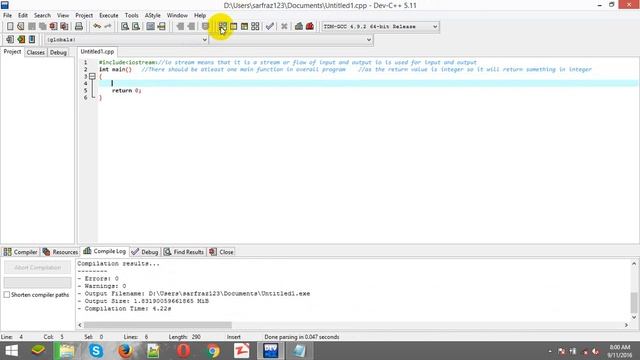This screenshot has width=640, height=360.
Task: Click the Stop Execution X icon
Action: point(284,27)
